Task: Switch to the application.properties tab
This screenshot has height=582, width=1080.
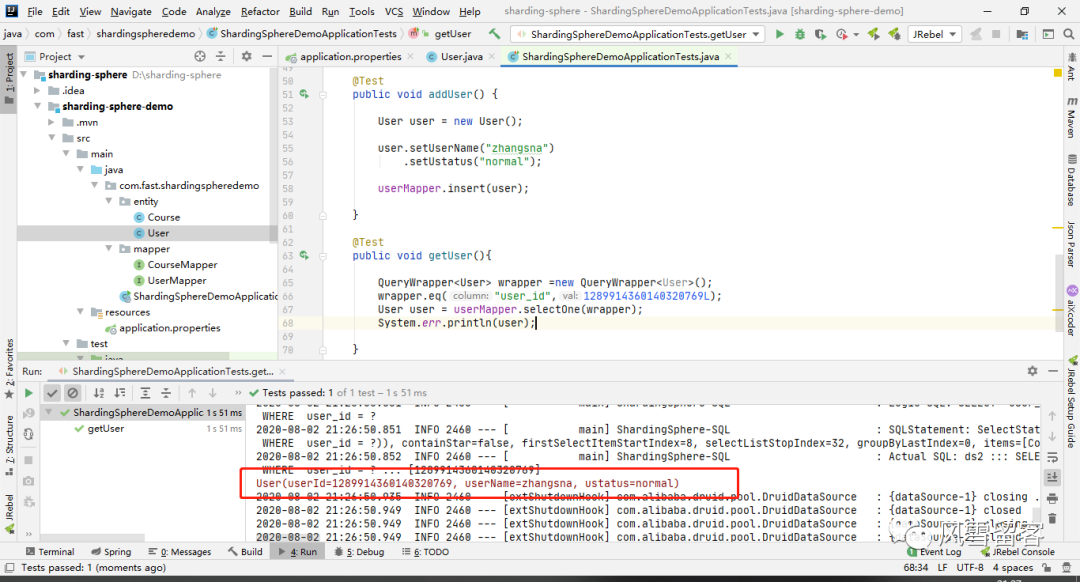Action: point(350,56)
